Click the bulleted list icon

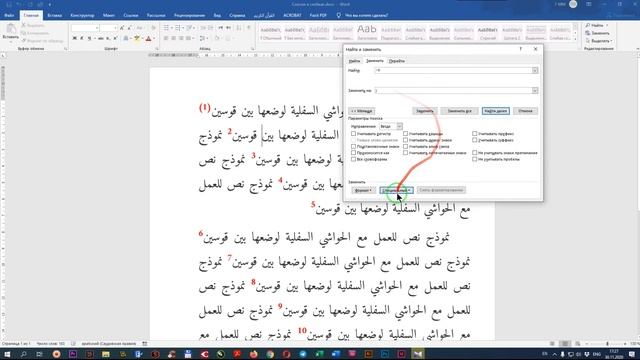click(167, 28)
